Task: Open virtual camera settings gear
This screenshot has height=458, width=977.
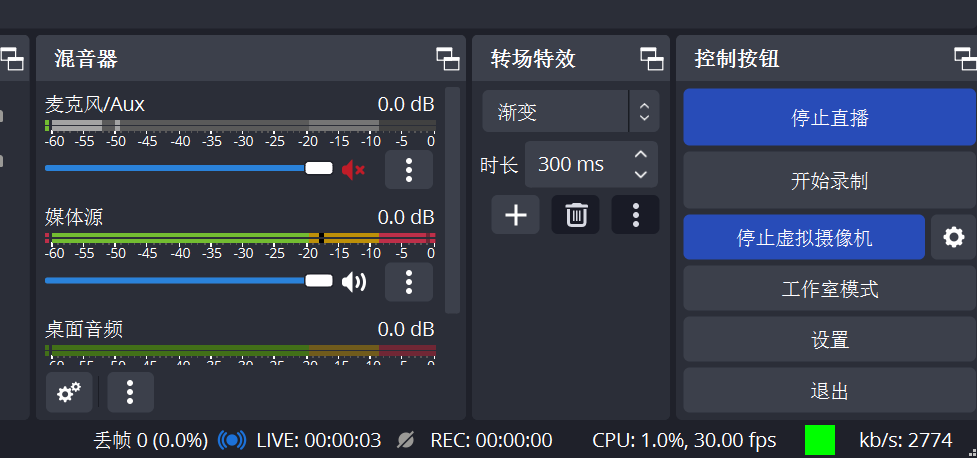Action: [x=953, y=237]
